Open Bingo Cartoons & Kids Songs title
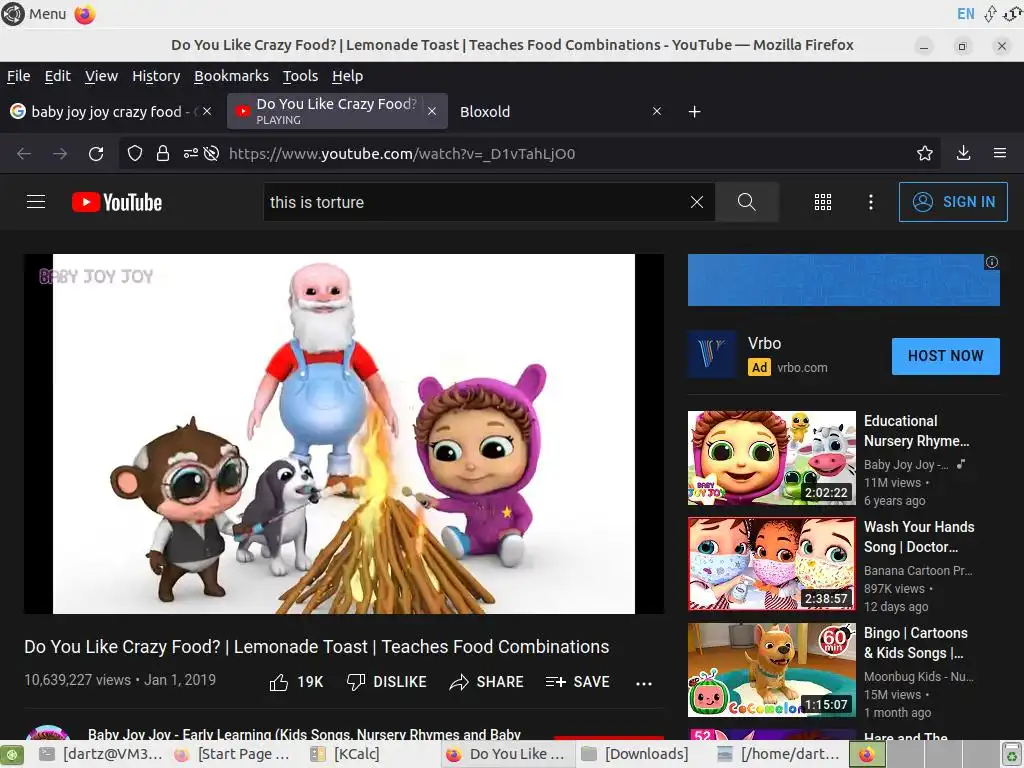Viewport: 1024px width, 768px height. tap(916, 643)
